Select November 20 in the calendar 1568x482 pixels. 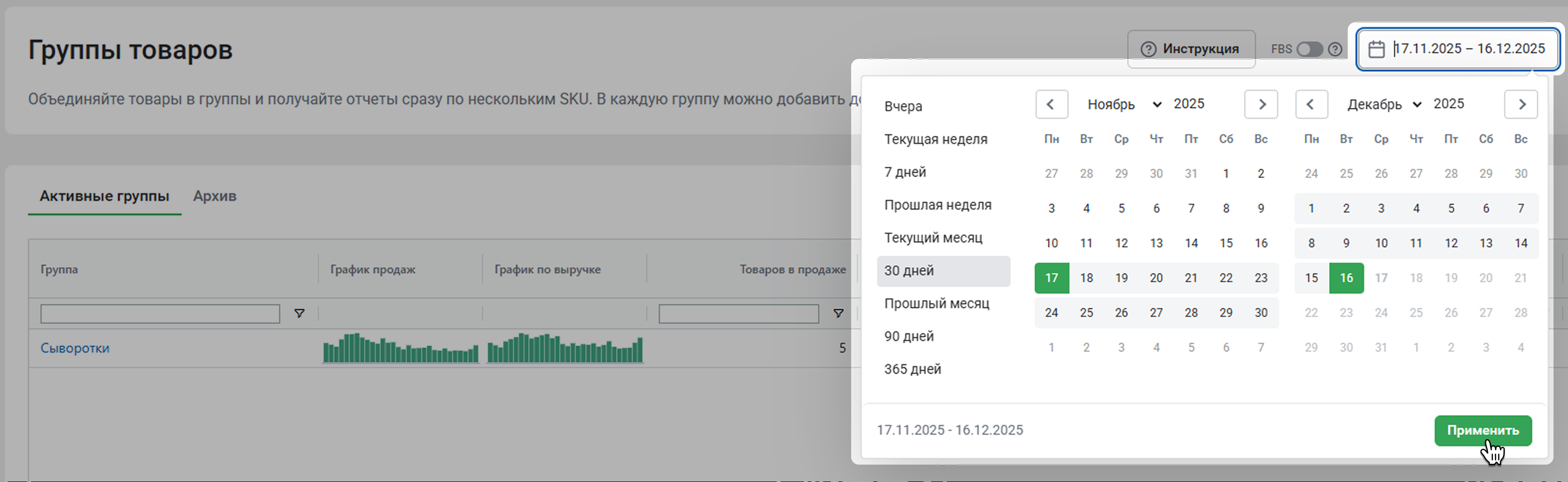1156,278
